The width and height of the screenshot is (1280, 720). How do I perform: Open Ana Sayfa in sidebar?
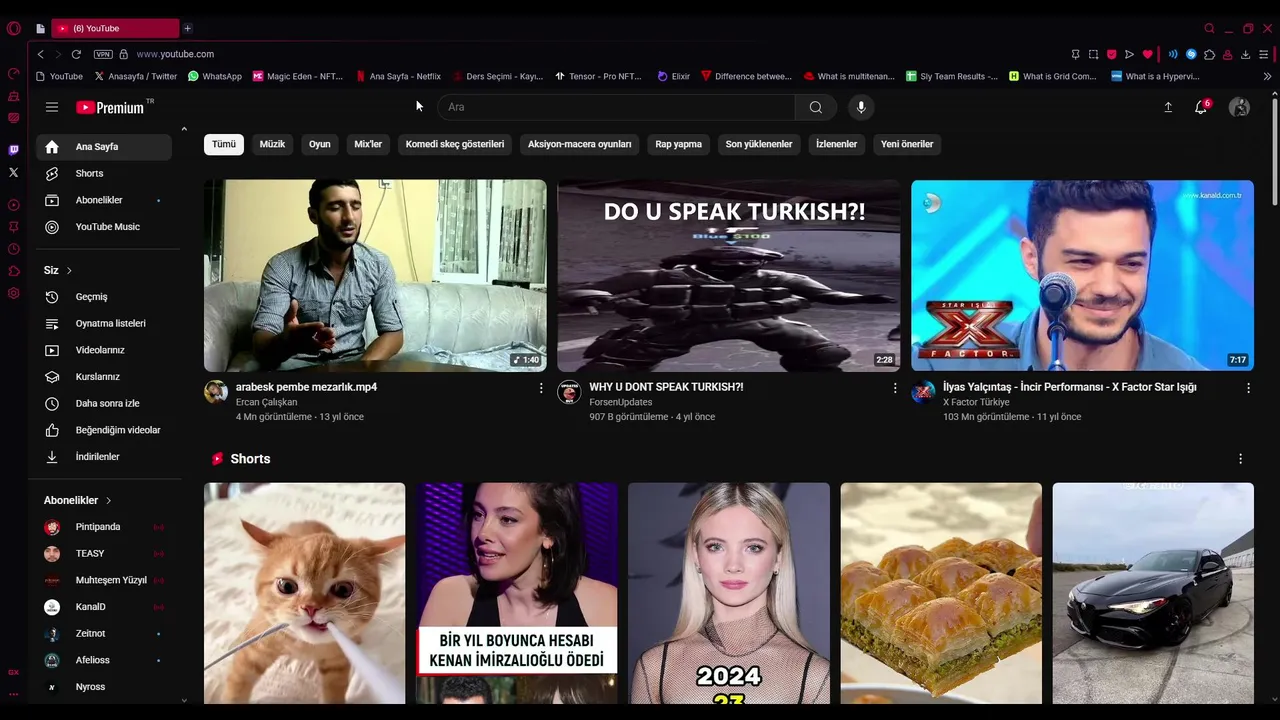tap(104, 147)
